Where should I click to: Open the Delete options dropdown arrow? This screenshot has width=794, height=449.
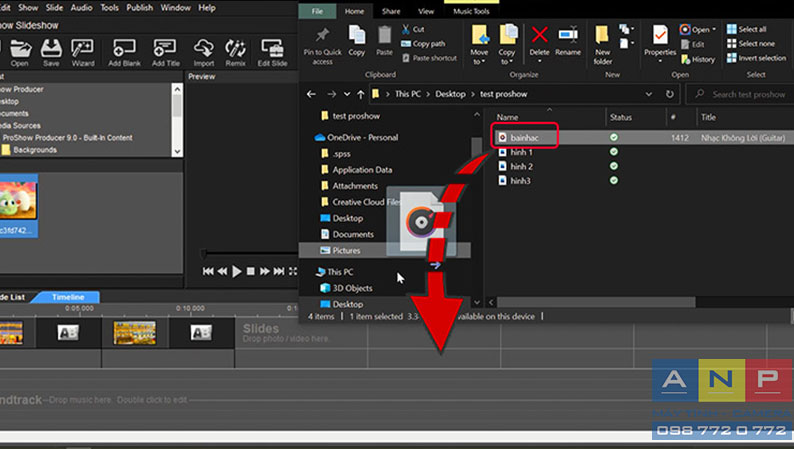[x=539, y=61]
